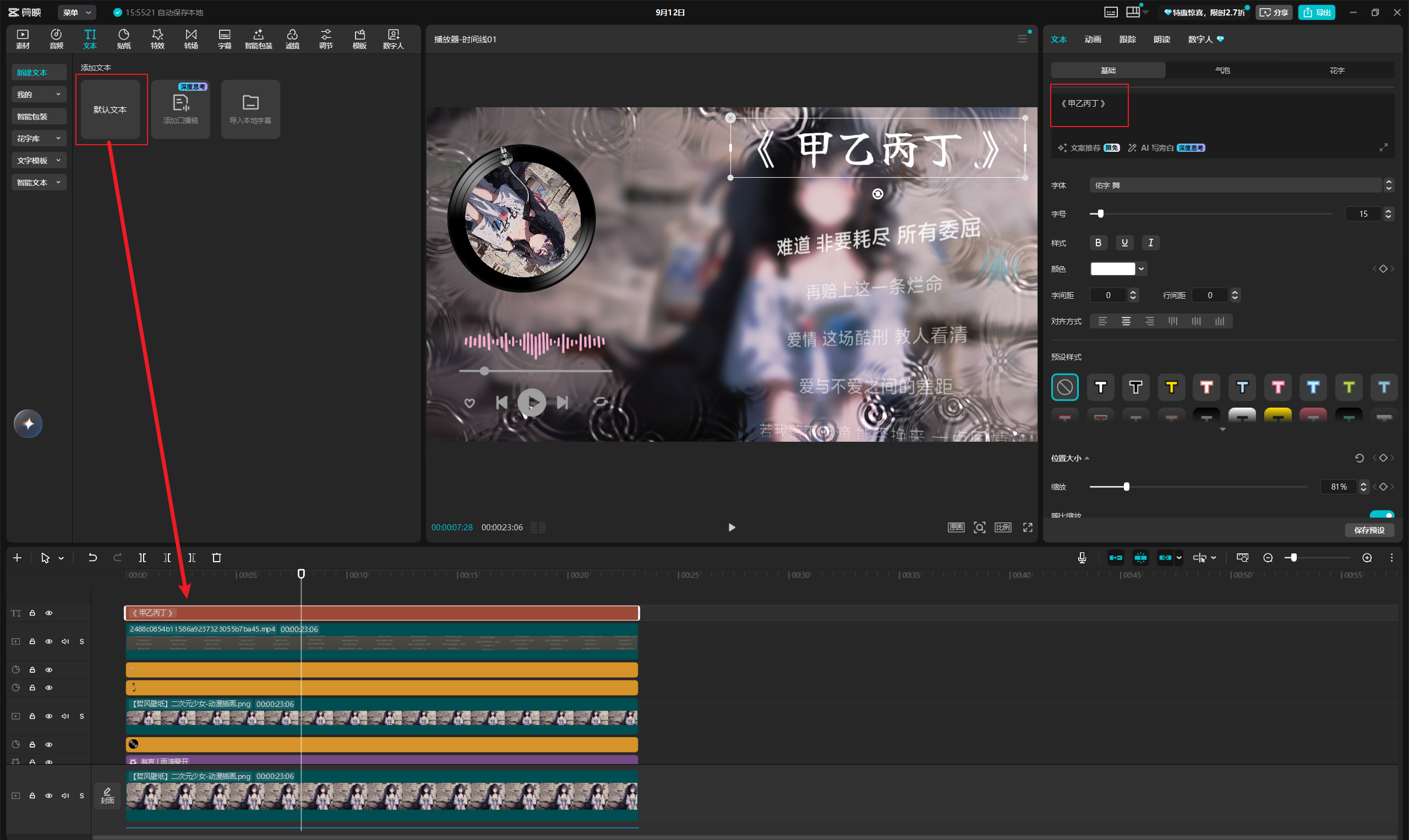Open the 转场 transitions panel

coord(191,39)
